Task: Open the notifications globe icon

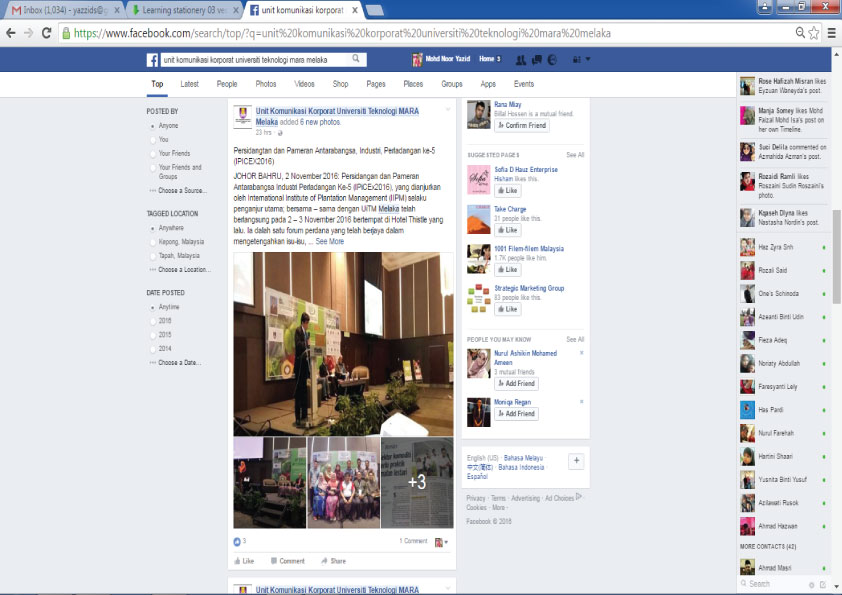Action: 551,60
